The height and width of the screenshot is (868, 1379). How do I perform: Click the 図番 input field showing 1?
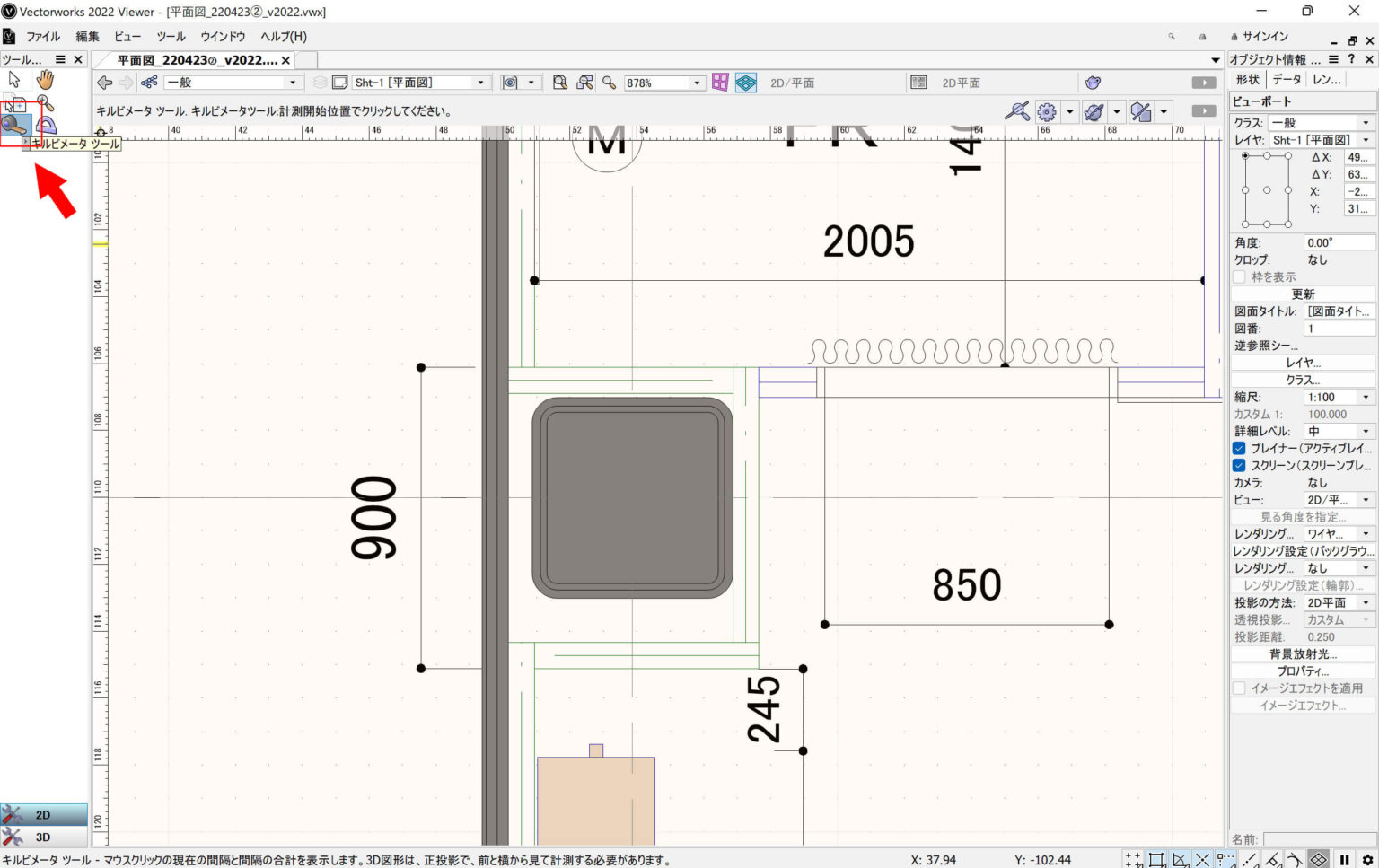[x=1338, y=328]
